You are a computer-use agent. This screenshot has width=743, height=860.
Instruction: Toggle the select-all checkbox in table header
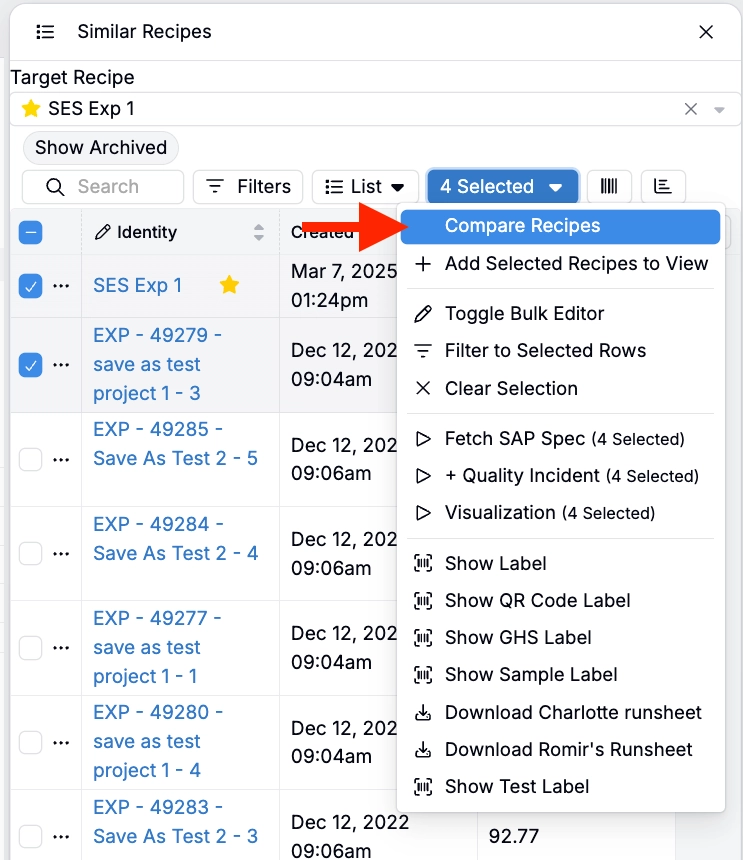(31, 233)
